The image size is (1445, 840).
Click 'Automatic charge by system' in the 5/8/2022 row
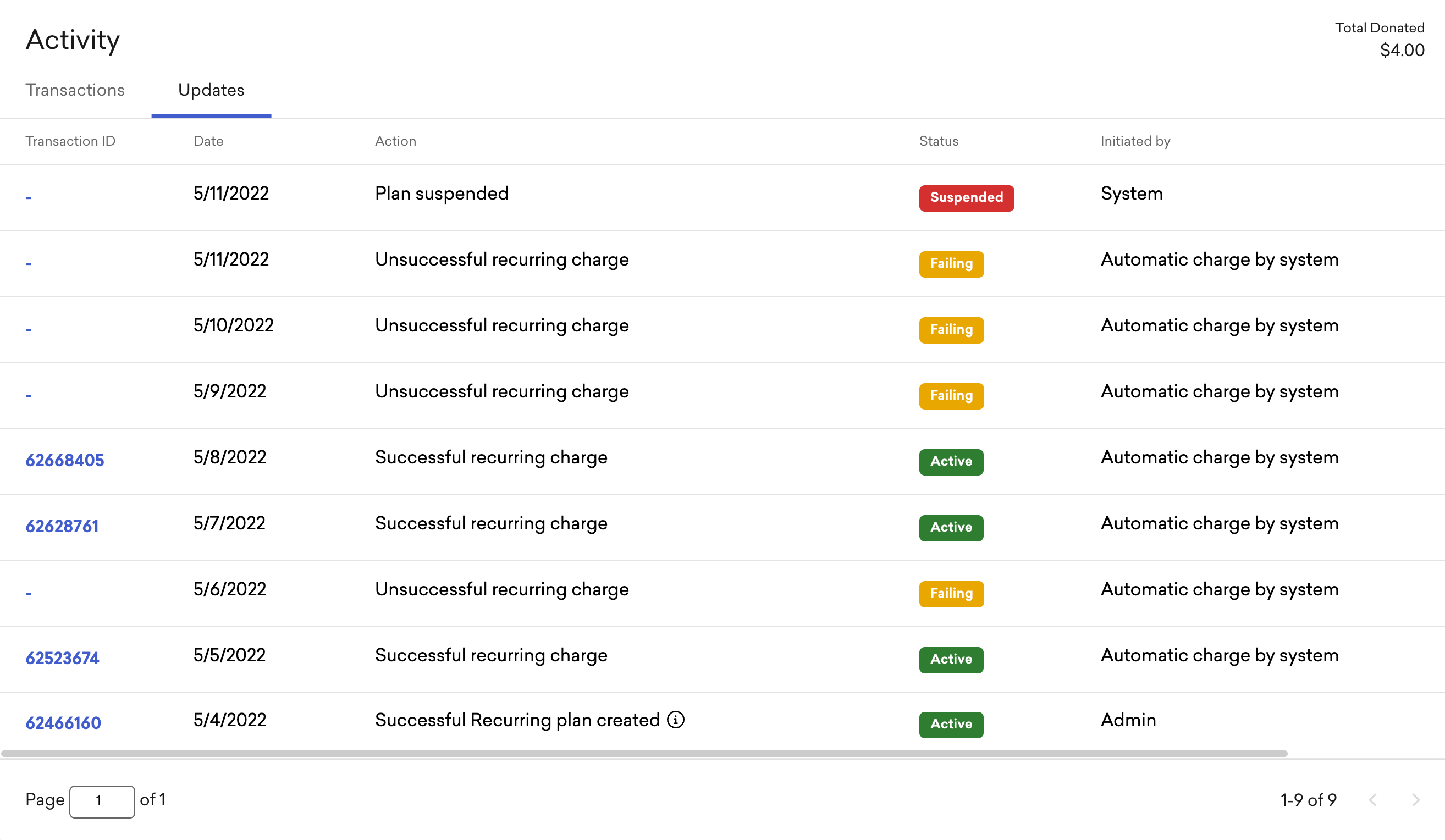point(1220,457)
